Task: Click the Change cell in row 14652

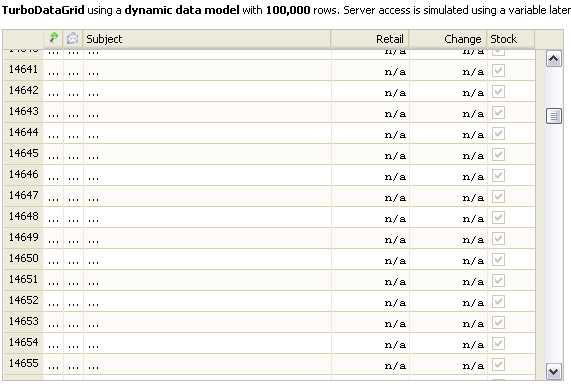Action: tap(448, 301)
